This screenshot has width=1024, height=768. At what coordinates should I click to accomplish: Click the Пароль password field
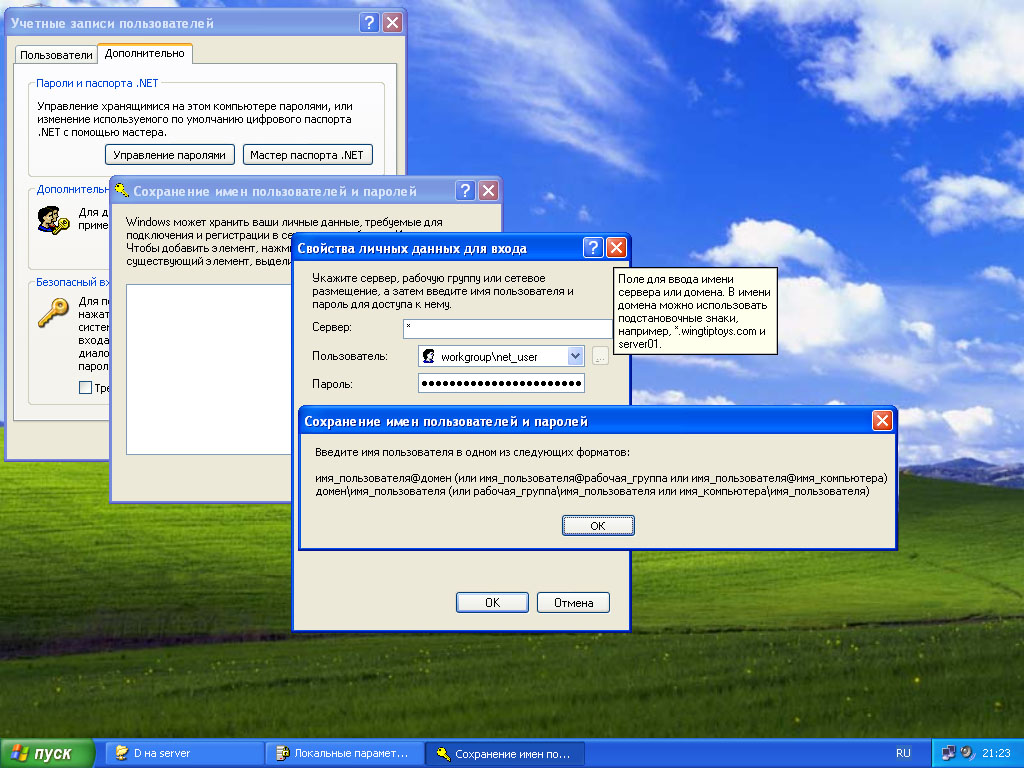click(x=501, y=383)
